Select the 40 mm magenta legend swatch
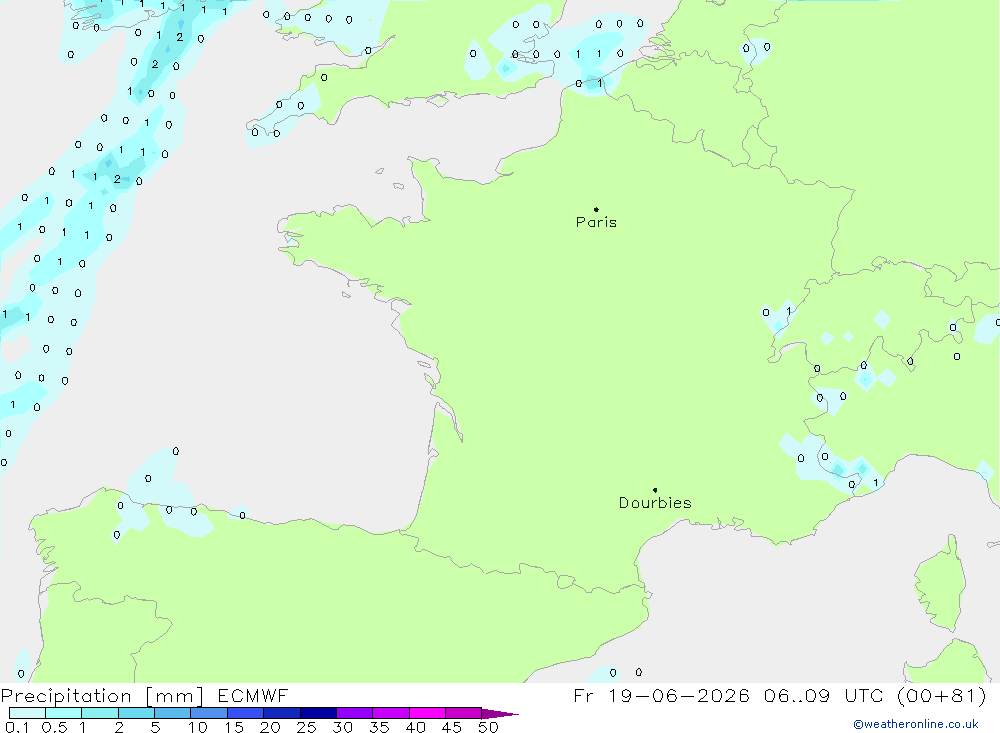 coord(427,713)
